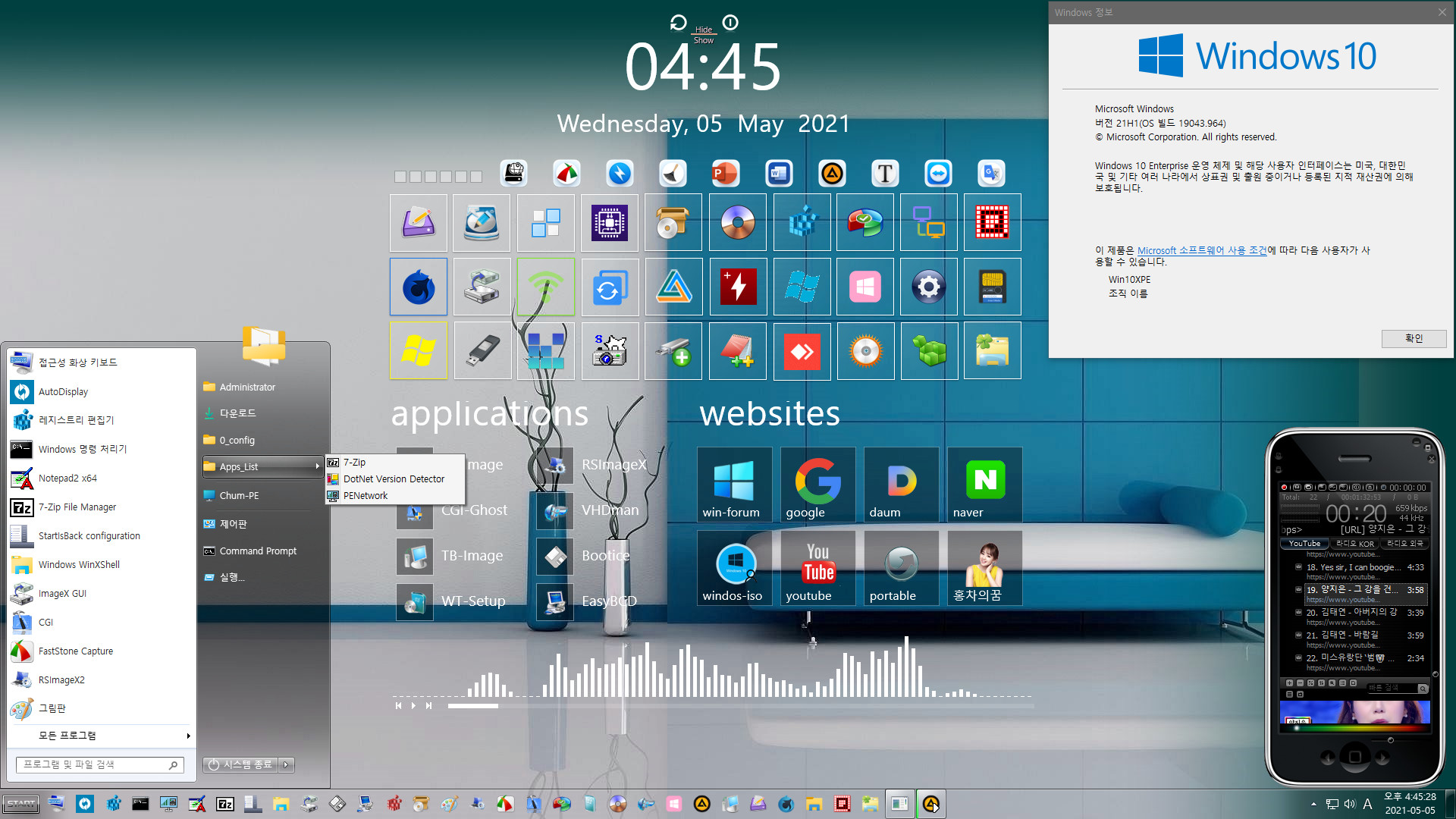Image resolution: width=1456 pixels, height=819 pixels.
Task: Select PENetwork in submenu
Action: pos(394,495)
